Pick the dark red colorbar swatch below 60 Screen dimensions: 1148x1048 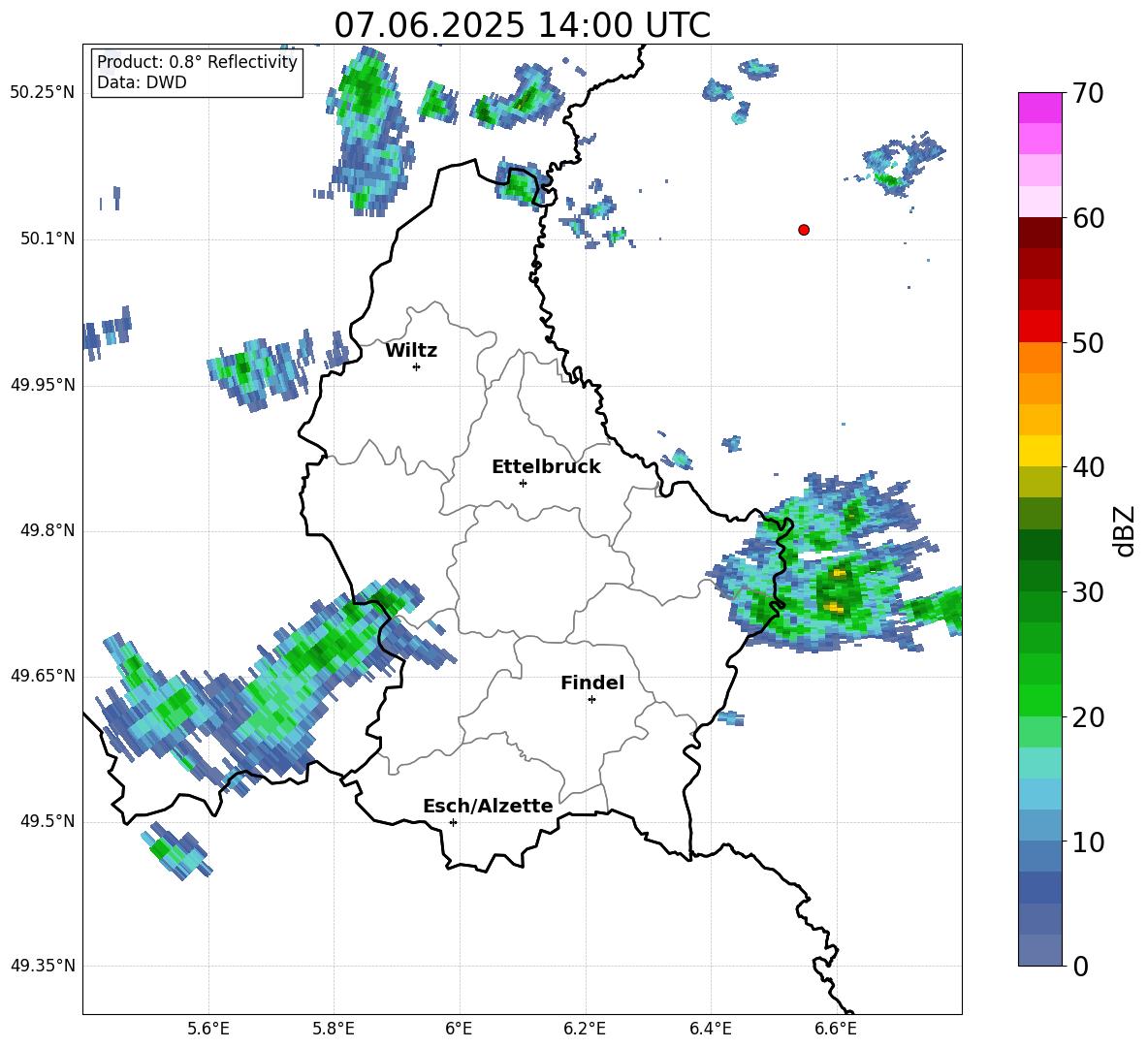coord(1040,233)
